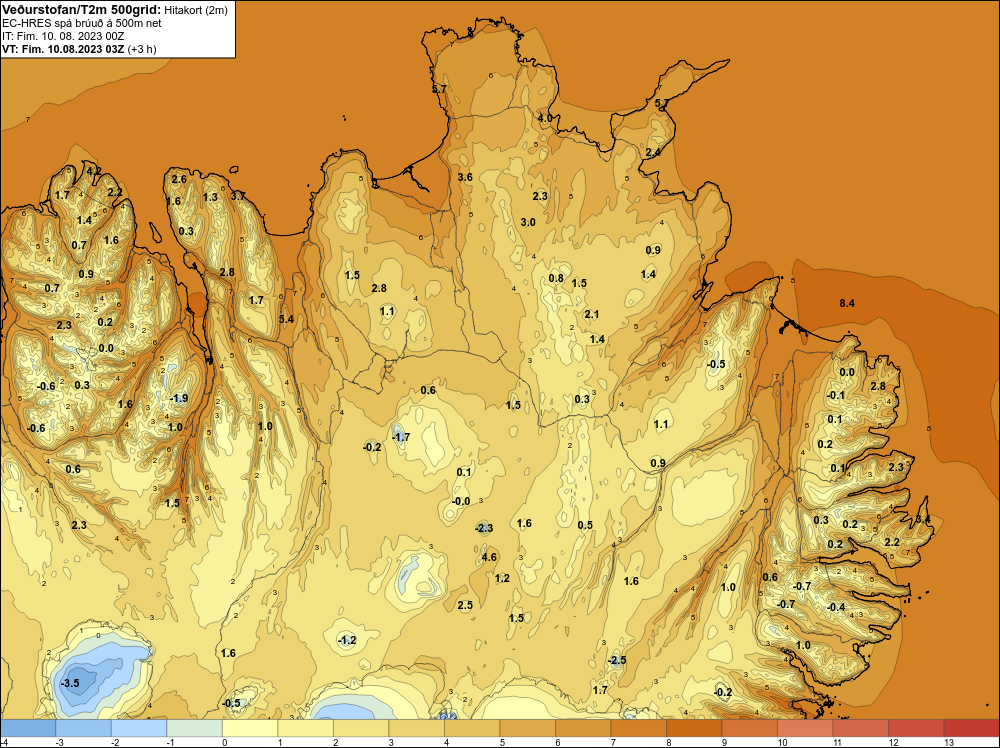Click the 2.6 temperature label
This screenshot has width=1000, height=748.
179,180
